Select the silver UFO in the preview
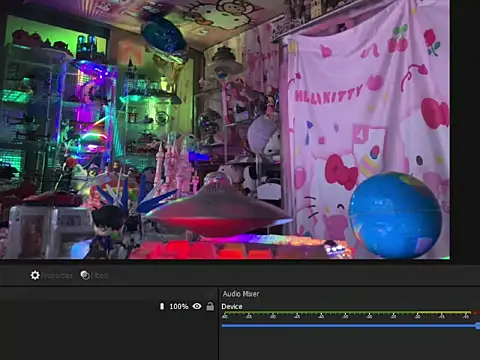The width and height of the screenshot is (480, 360). [218, 210]
